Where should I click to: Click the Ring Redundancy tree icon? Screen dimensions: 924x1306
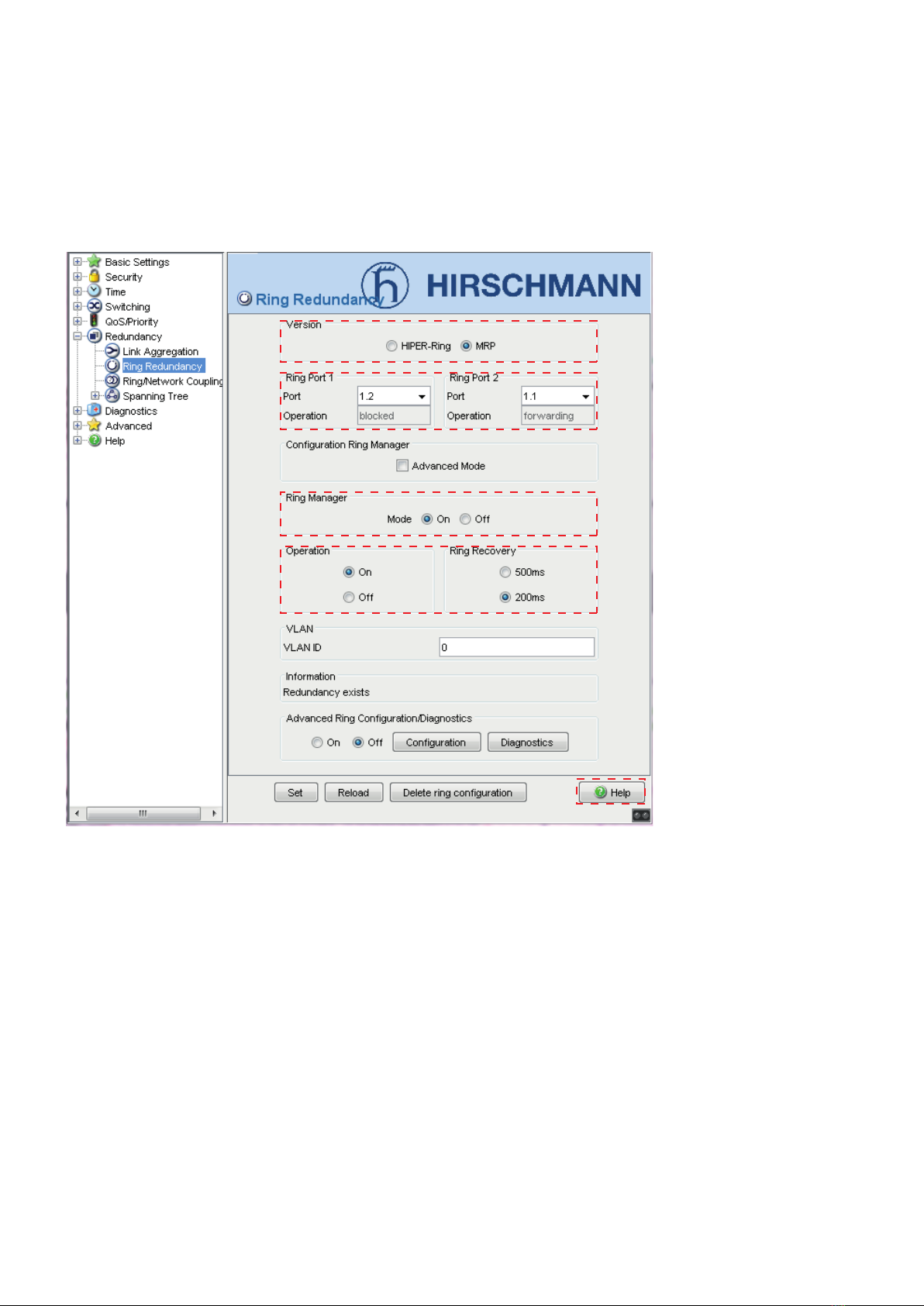pyautogui.click(x=112, y=366)
